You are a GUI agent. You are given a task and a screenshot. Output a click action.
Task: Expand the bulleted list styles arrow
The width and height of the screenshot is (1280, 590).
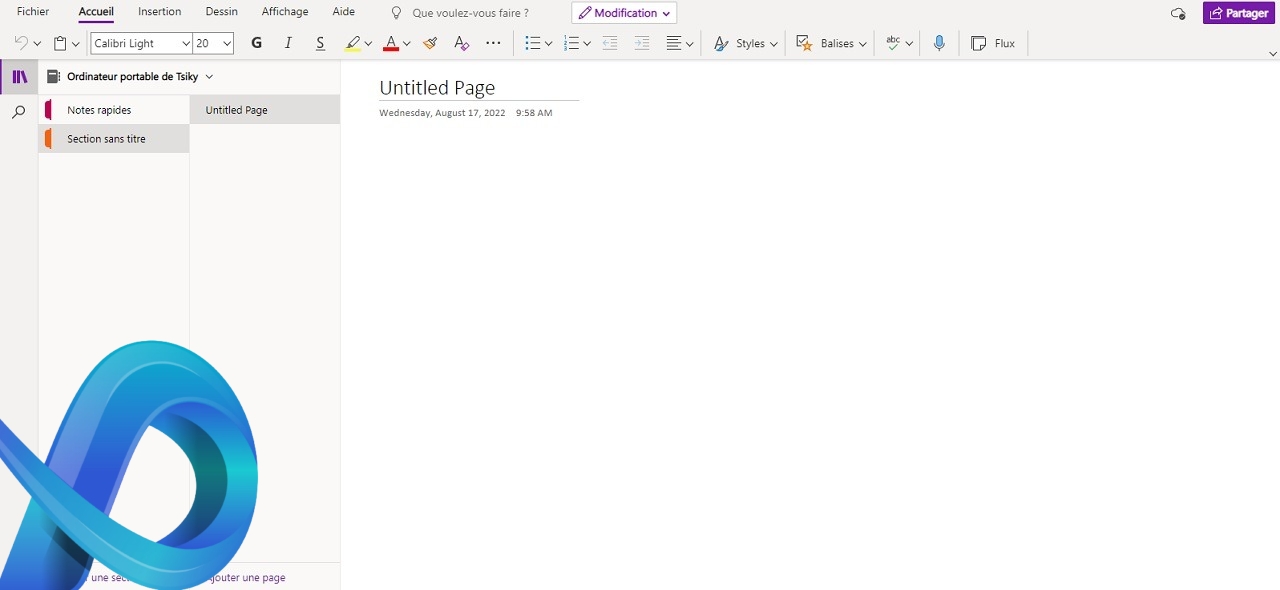548,44
